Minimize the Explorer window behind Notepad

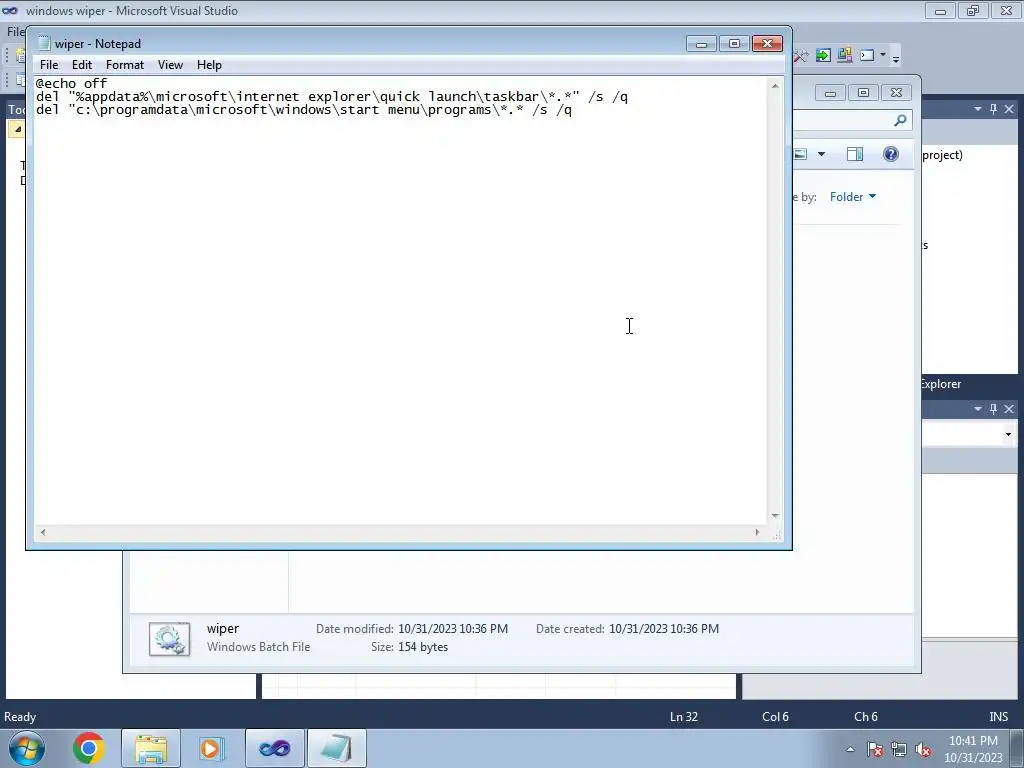pos(830,93)
